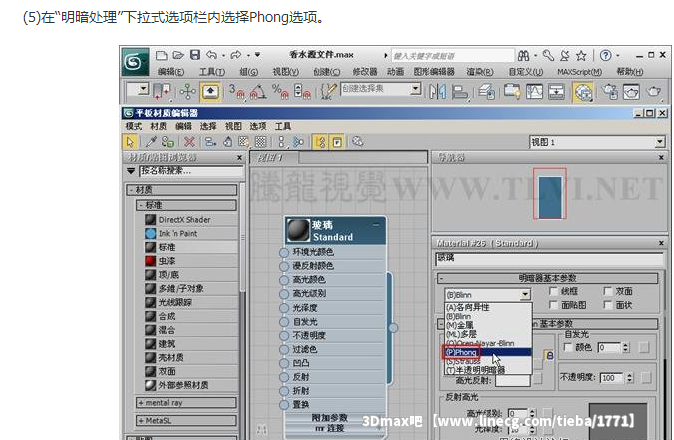The image size is (674, 440).
Task: Collapse the 材质 rollout in material browser
Action: 131,190
